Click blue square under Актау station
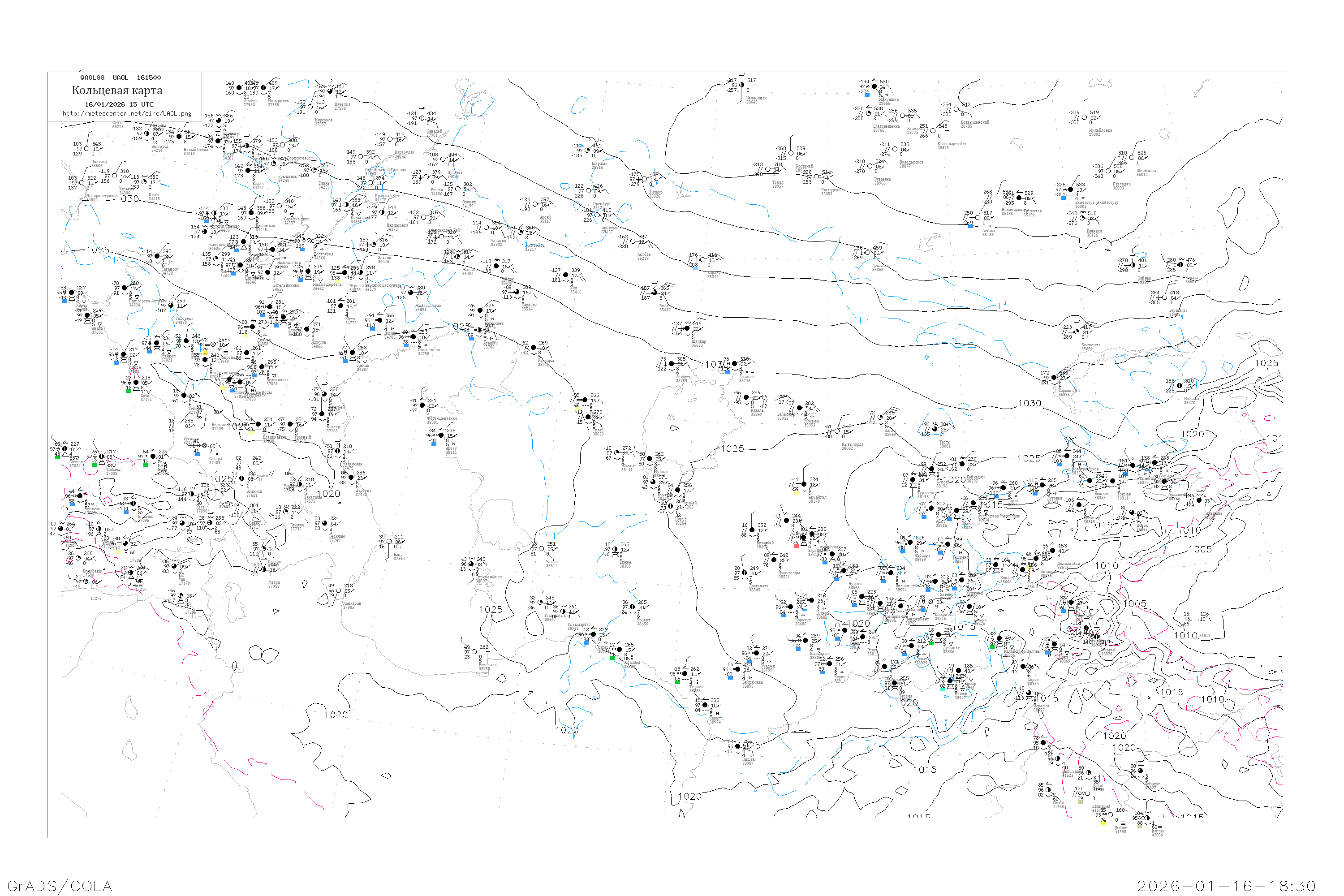This screenshot has height=896, width=1344. [x=434, y=444]
